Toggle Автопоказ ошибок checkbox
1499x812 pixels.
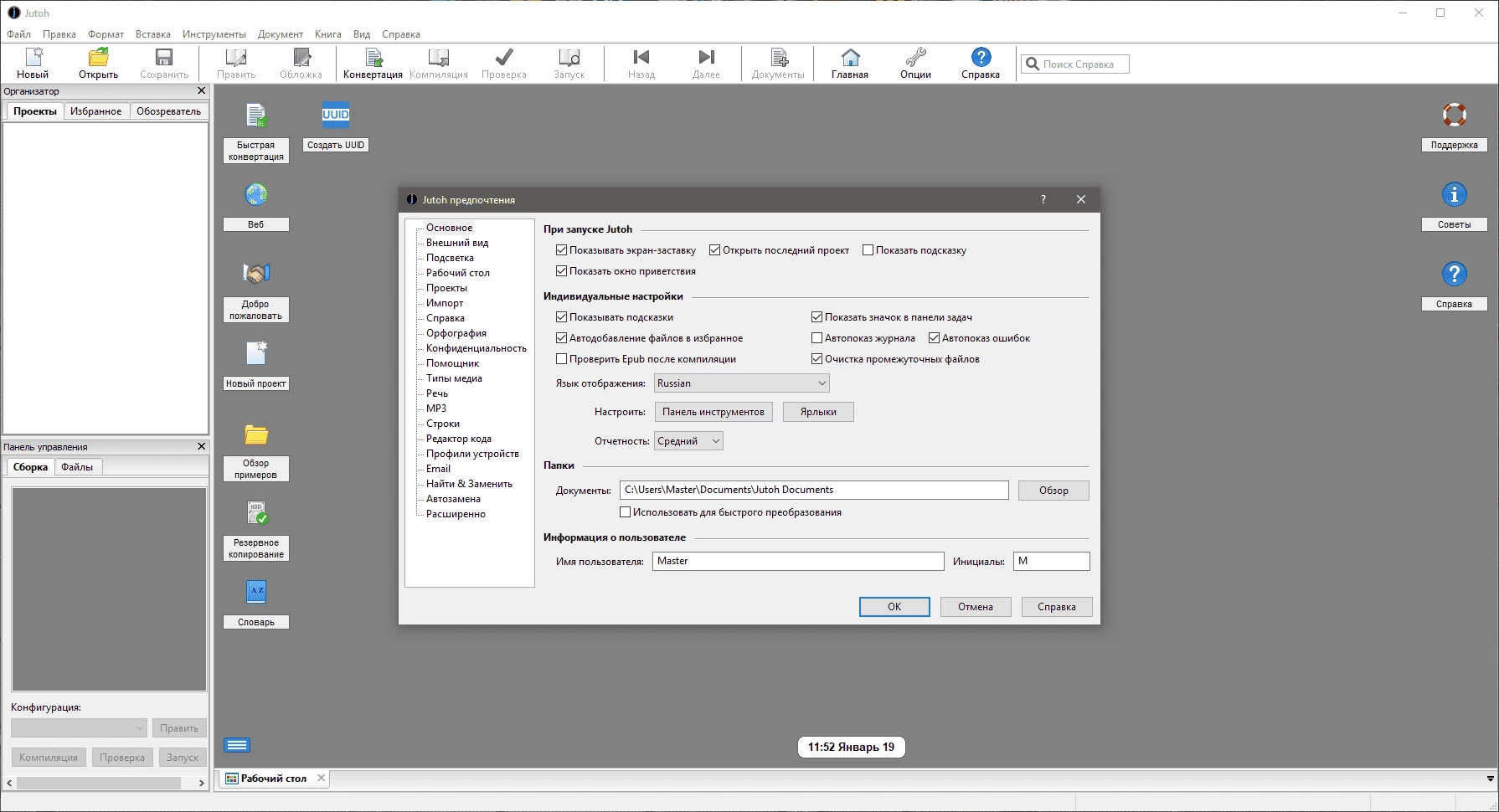pyautogui.click(x=935, y=338)
